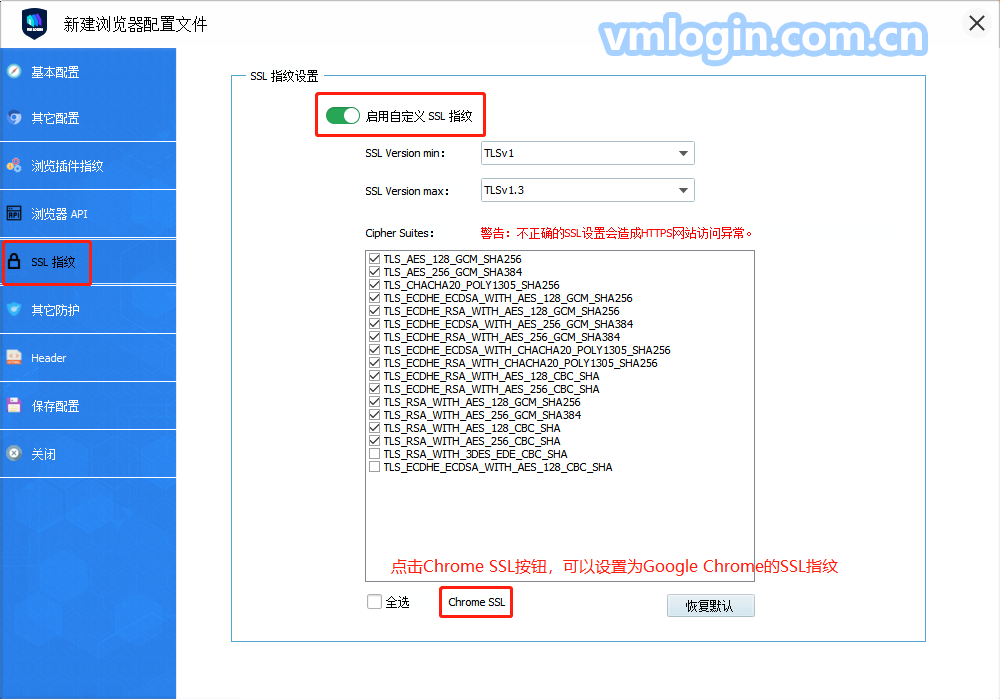Check the 全选 checkbox
This screenshot has height=699, width=1000.
point(375,602)
